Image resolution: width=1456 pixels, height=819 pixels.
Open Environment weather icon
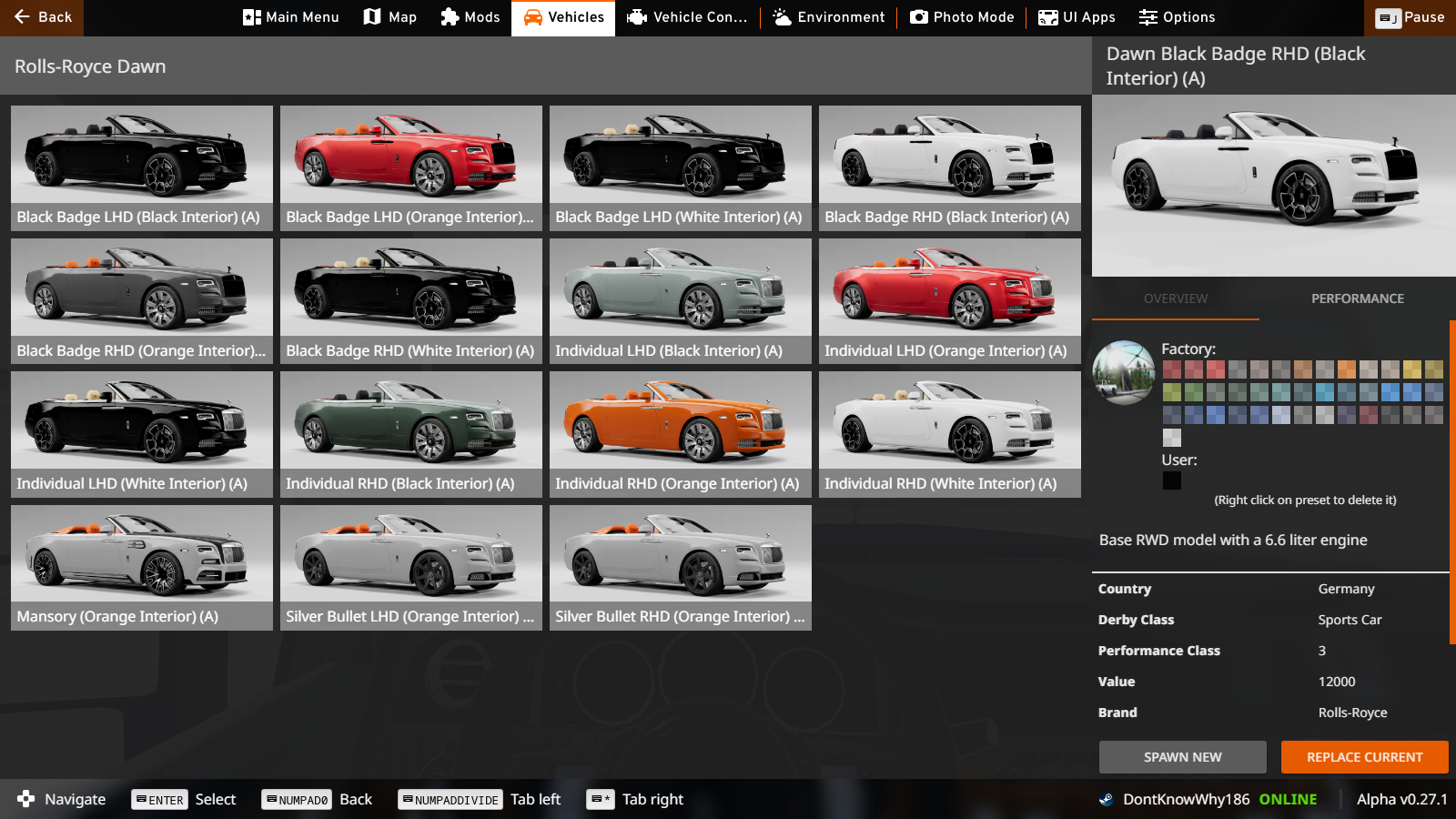782,17
